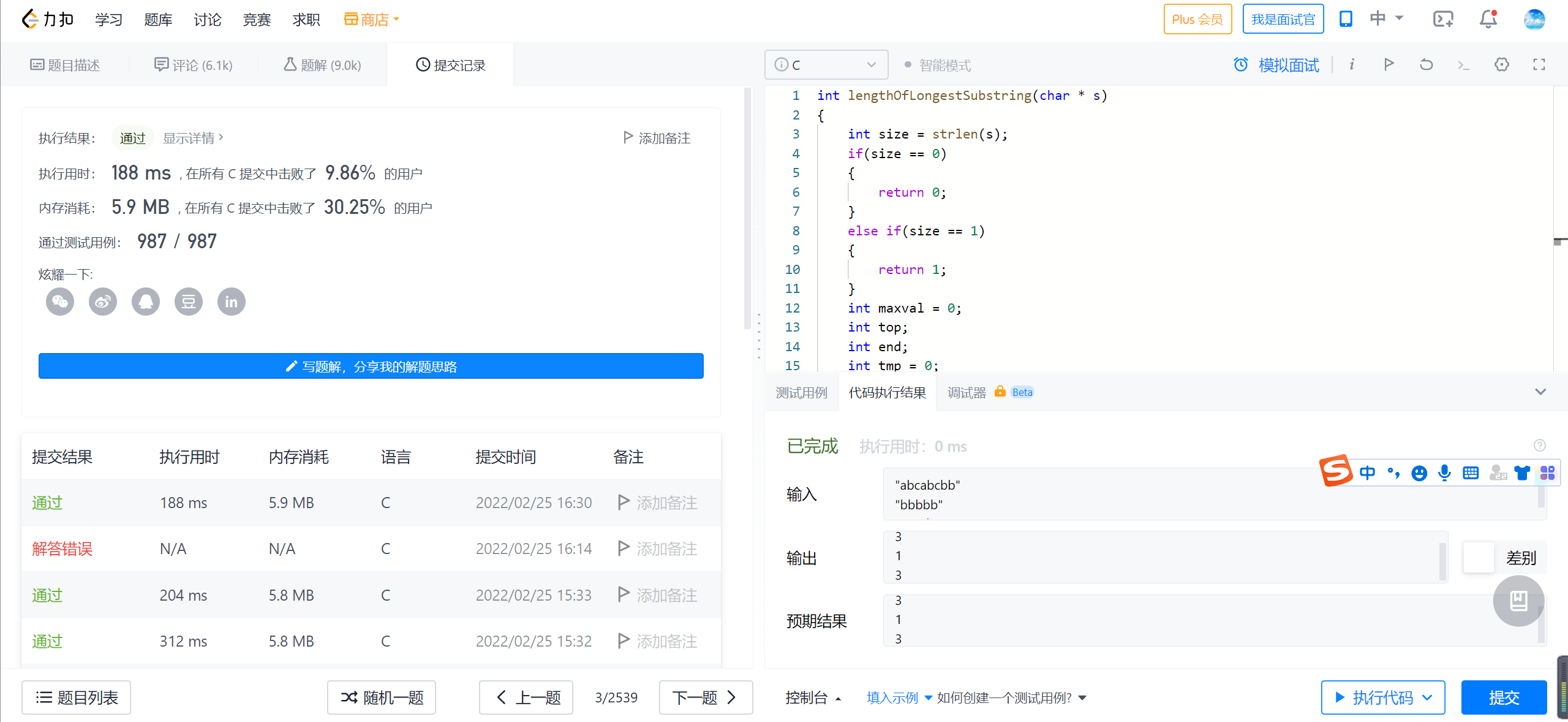Viewport: 1568px width, 722px height.
Task: Toggle 智能模式 smart mode
Action: (937, 66)
